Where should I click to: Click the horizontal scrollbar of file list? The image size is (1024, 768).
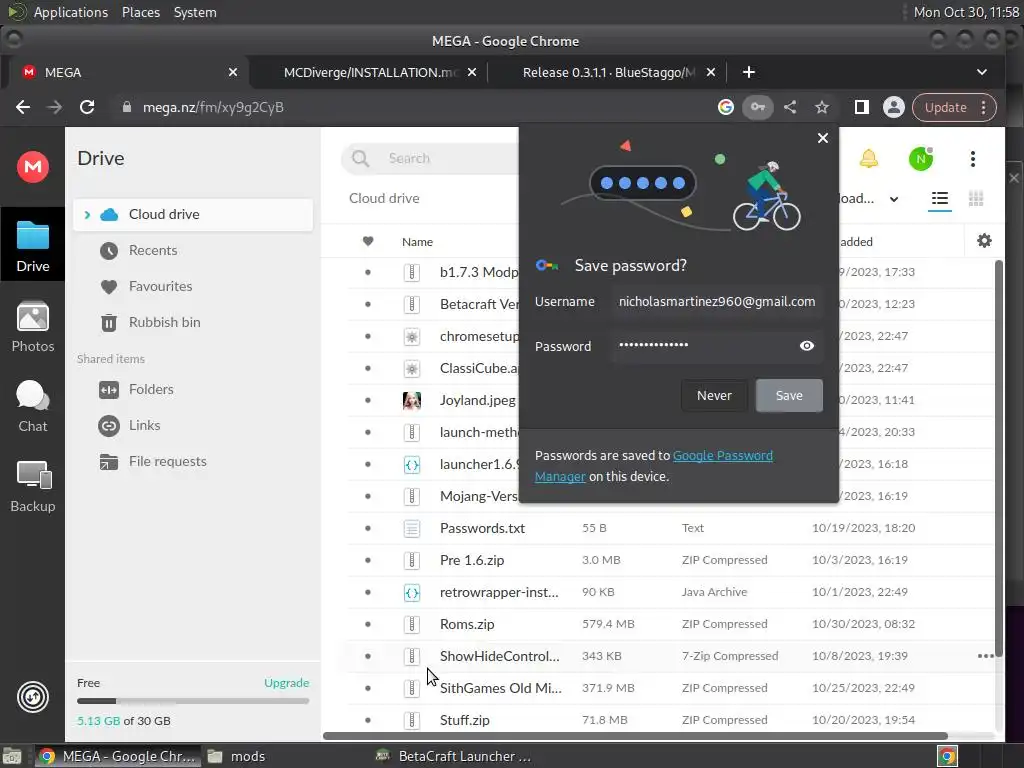[635, 736]
